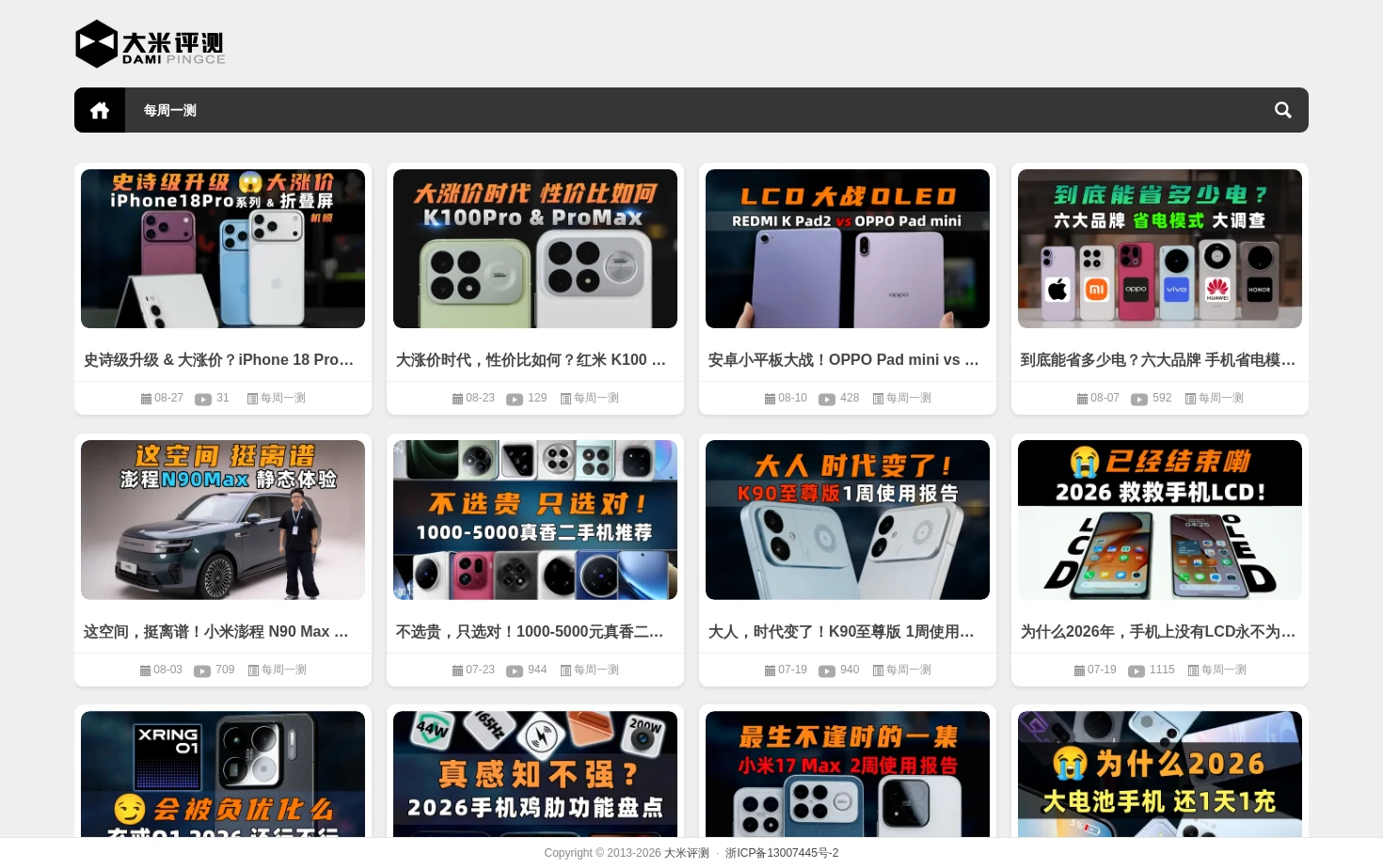Click 每周一测 category on the 1000-5000元 card
This screenshot has height=868, width=1383.
(x=596, y=671)
